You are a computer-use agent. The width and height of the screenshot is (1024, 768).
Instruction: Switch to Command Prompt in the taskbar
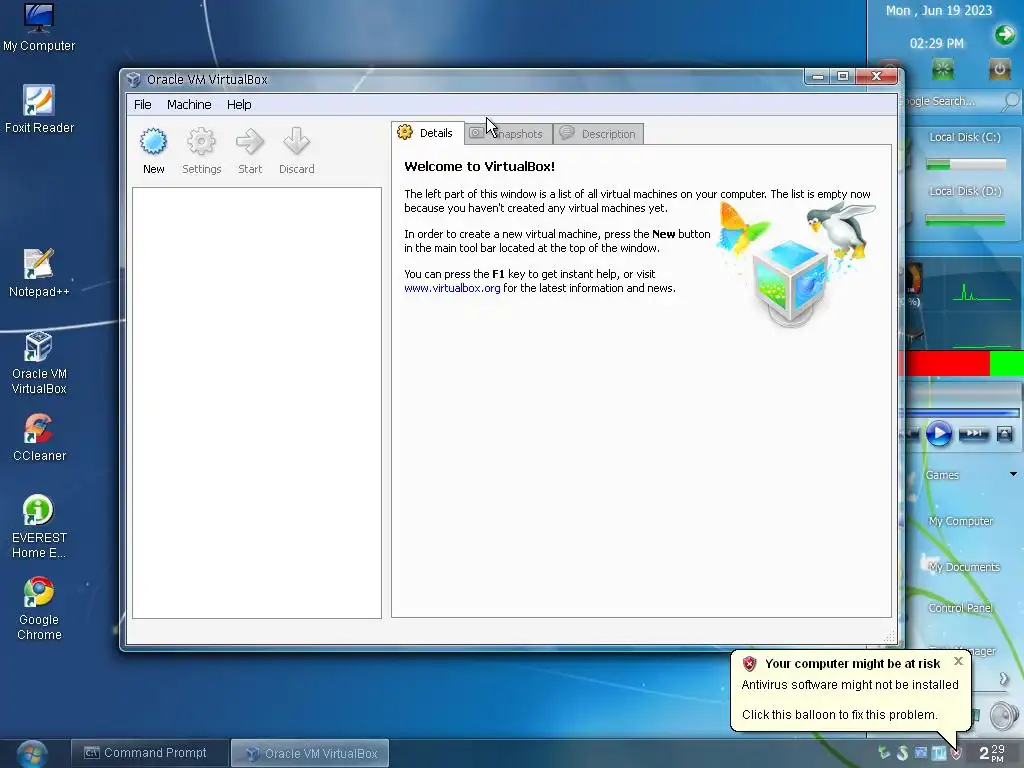tap(149, 753)
